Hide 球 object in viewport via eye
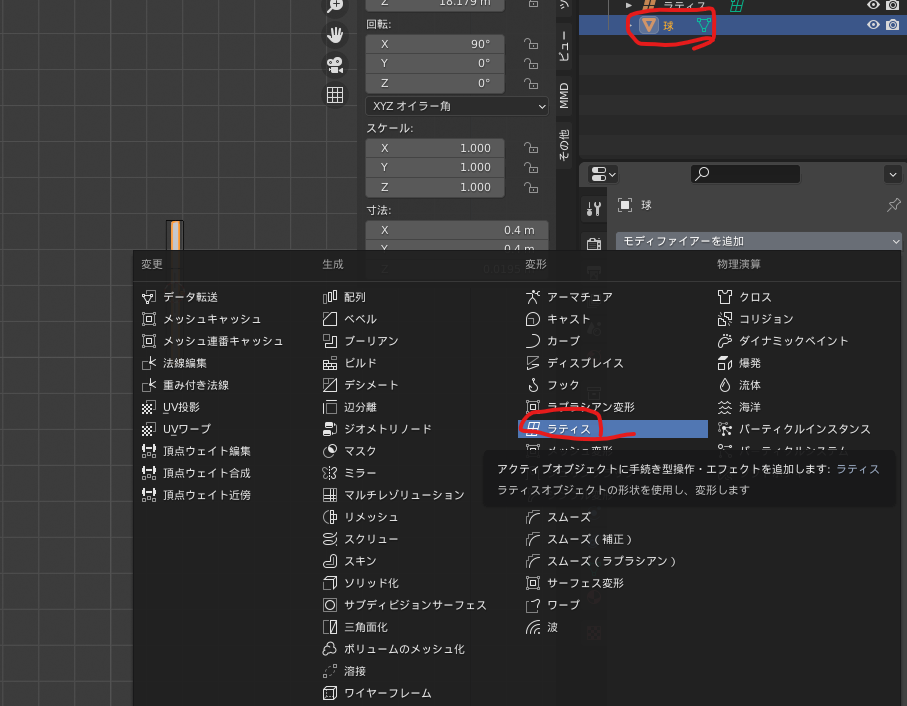907x706 pixels. pos(873,25)
